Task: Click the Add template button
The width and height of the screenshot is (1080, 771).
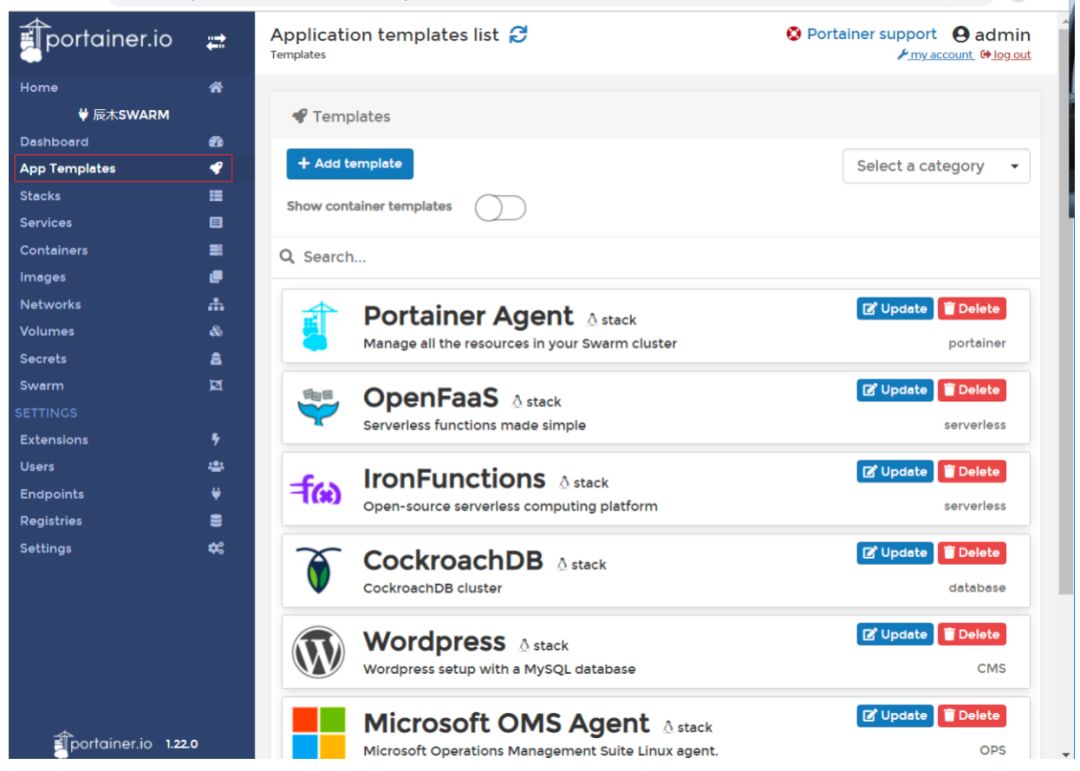Action: coord(350,164)
